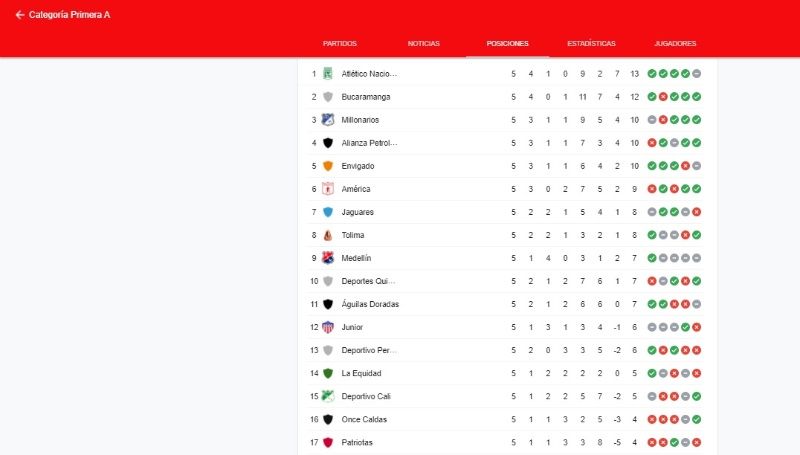Click the Deportivo Cali team crest
The image size is (800, 455).
click(328, 396)
